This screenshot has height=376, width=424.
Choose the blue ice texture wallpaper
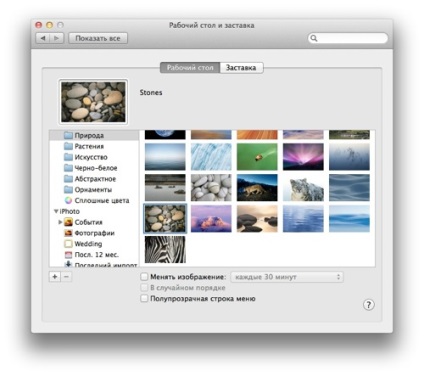pos(211,157)
